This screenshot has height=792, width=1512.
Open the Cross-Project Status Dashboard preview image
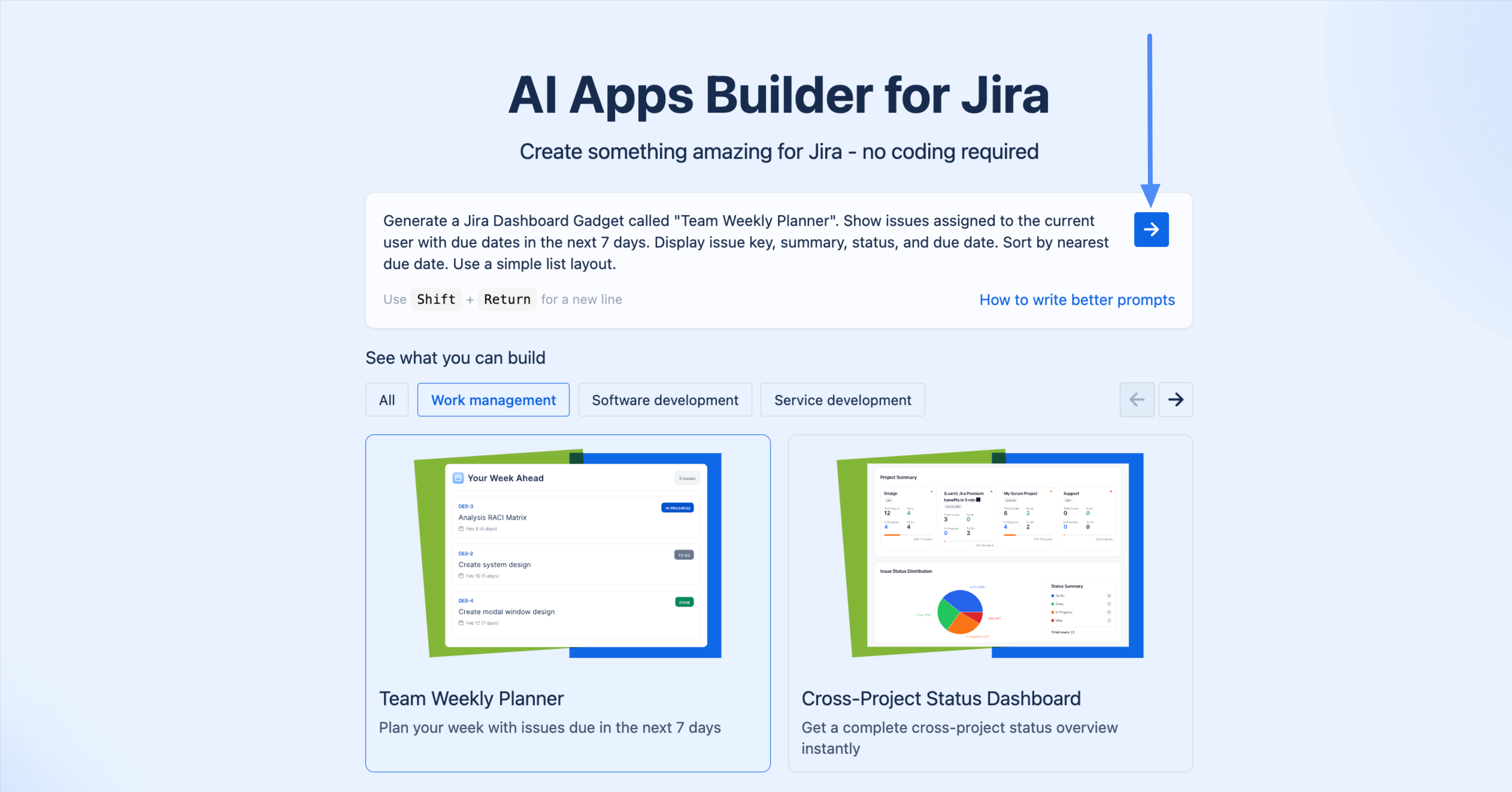point(990,554)
